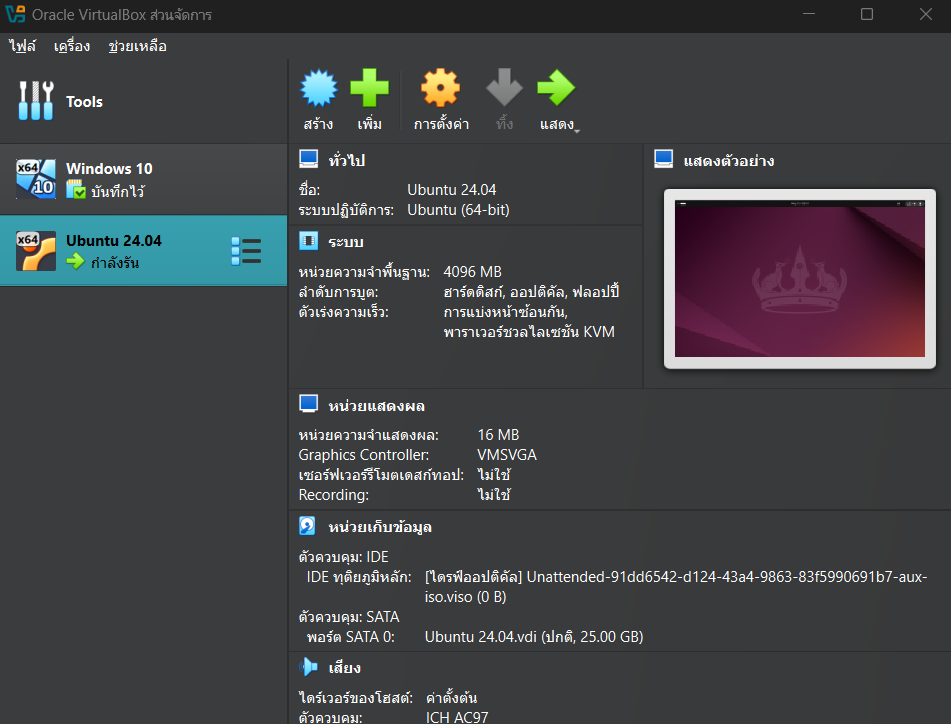The height and width of the screenshot is (724, 951).
Task: Click the ตัวควบคุม: IDE controller label
Action: (343, 557)
